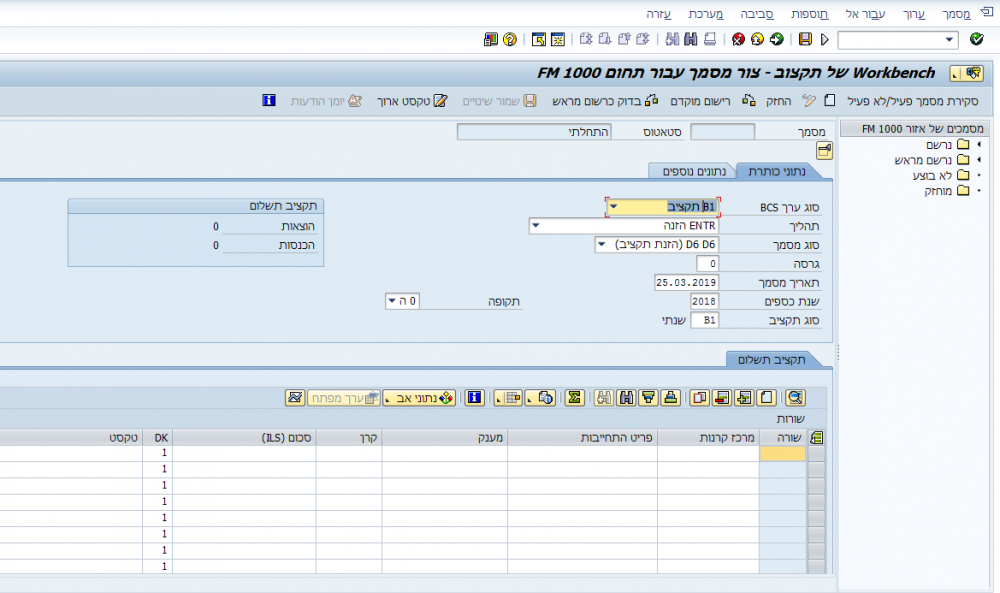Click the טקסט ארוך button
The height and width of the screenshot is (593, 1000).
pos(411,101)
